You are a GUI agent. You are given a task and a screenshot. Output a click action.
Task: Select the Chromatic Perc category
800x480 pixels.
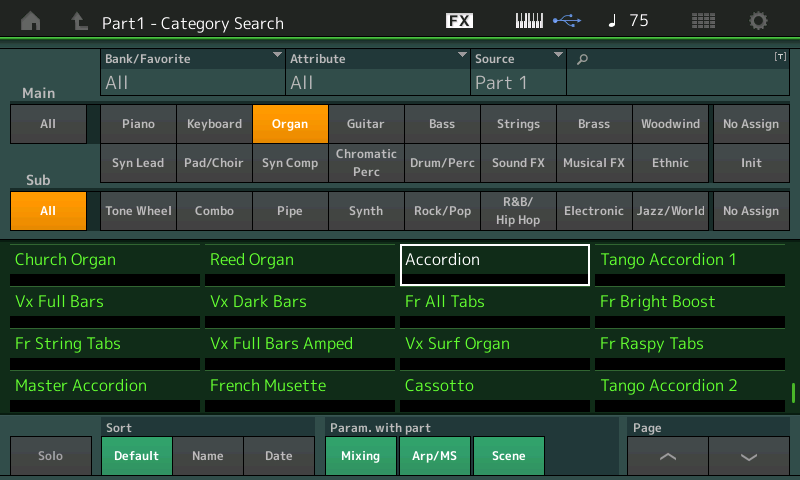(366, 163)
